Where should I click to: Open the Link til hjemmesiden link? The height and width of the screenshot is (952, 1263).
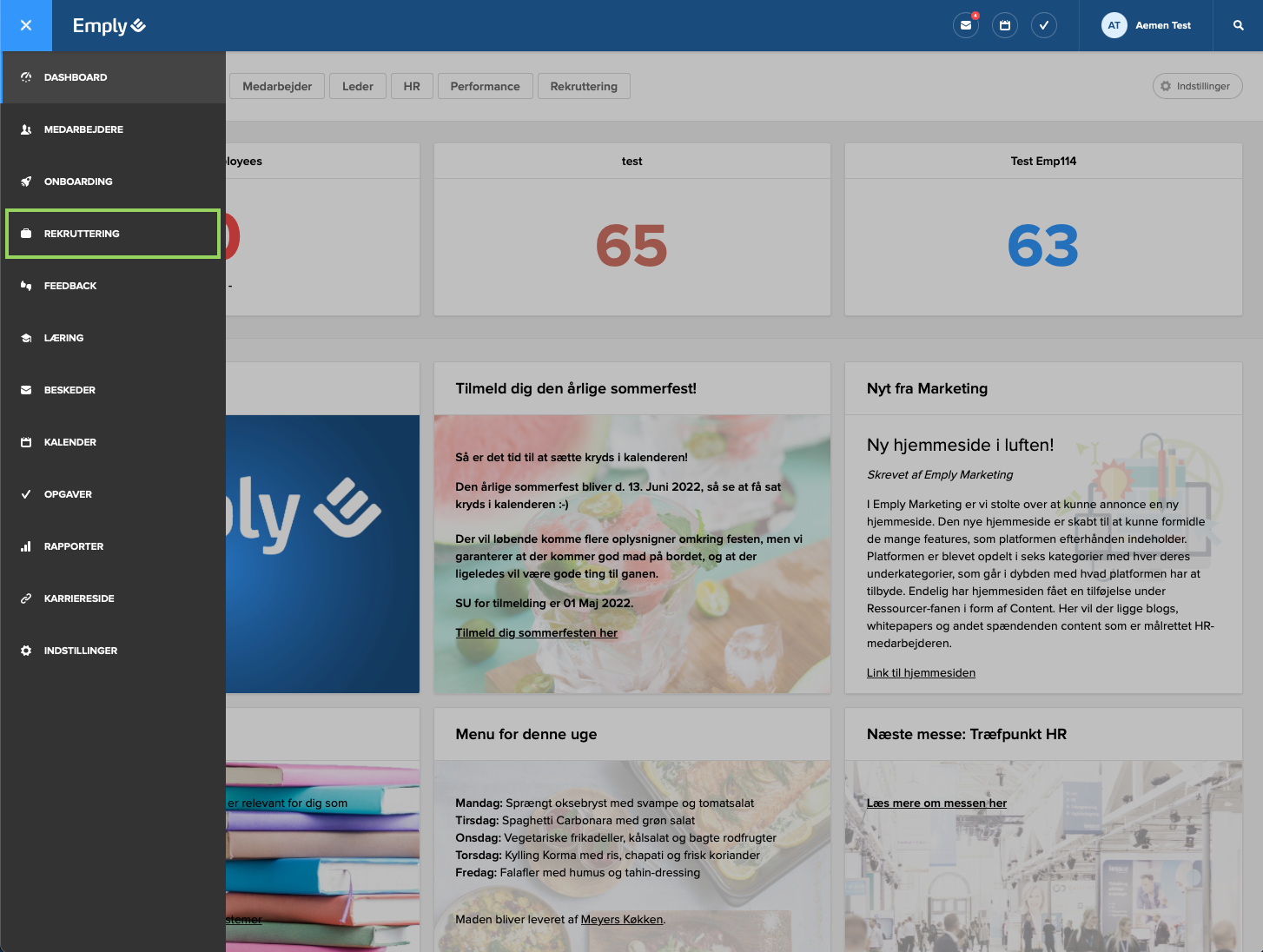(921, 672)
